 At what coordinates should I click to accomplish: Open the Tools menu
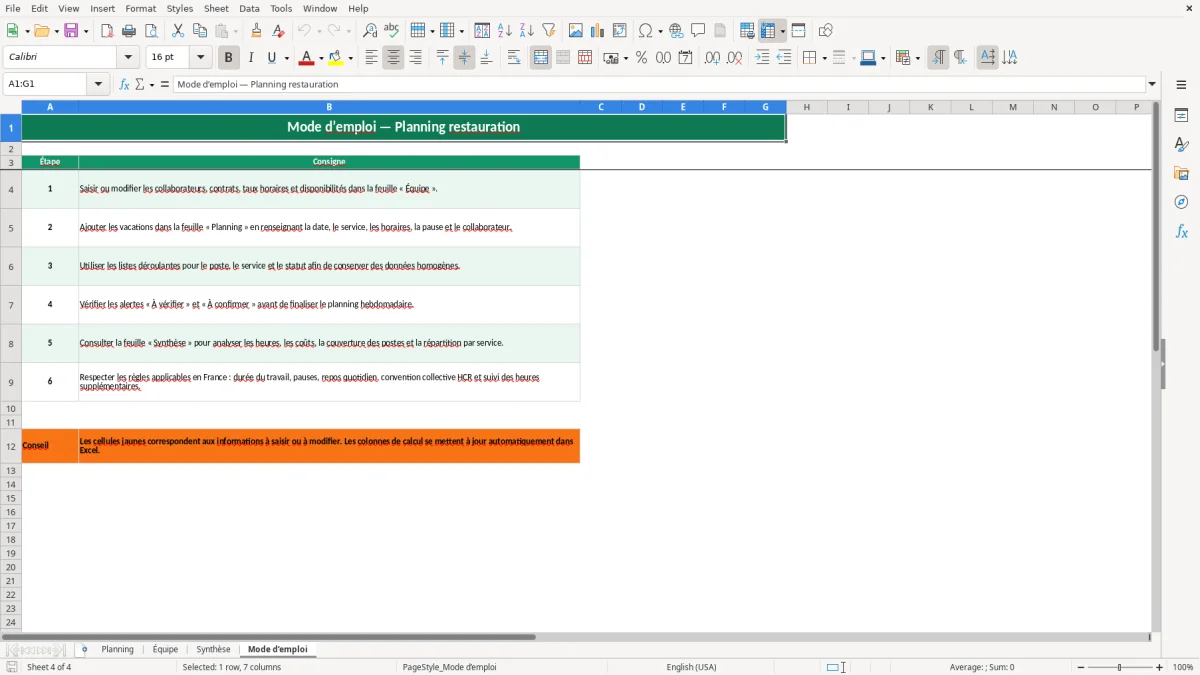[x=281, y=8]
